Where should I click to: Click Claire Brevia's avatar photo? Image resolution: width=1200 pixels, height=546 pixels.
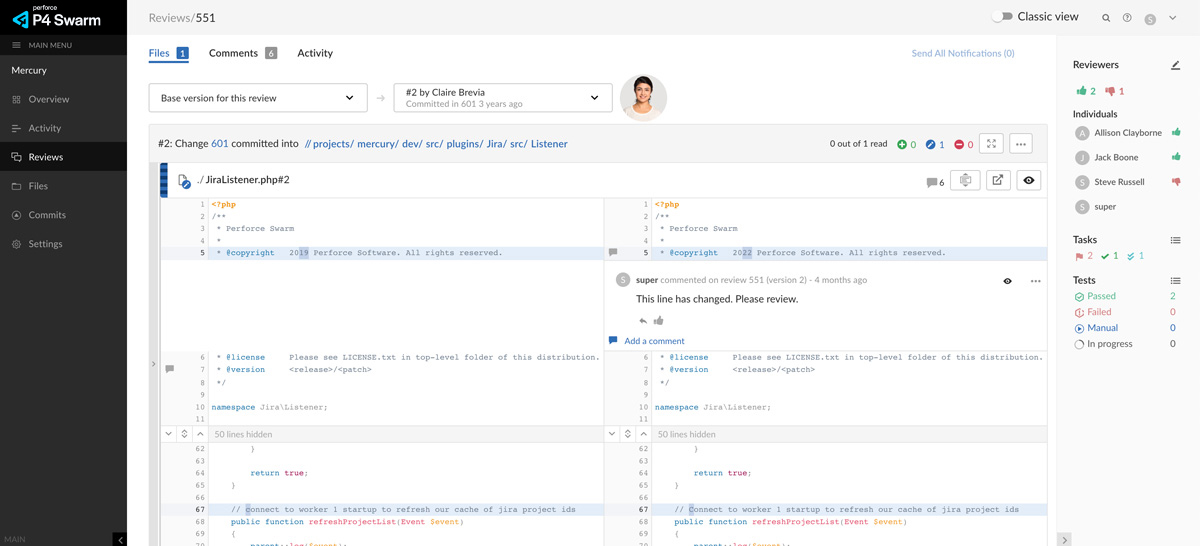(643, 98)
